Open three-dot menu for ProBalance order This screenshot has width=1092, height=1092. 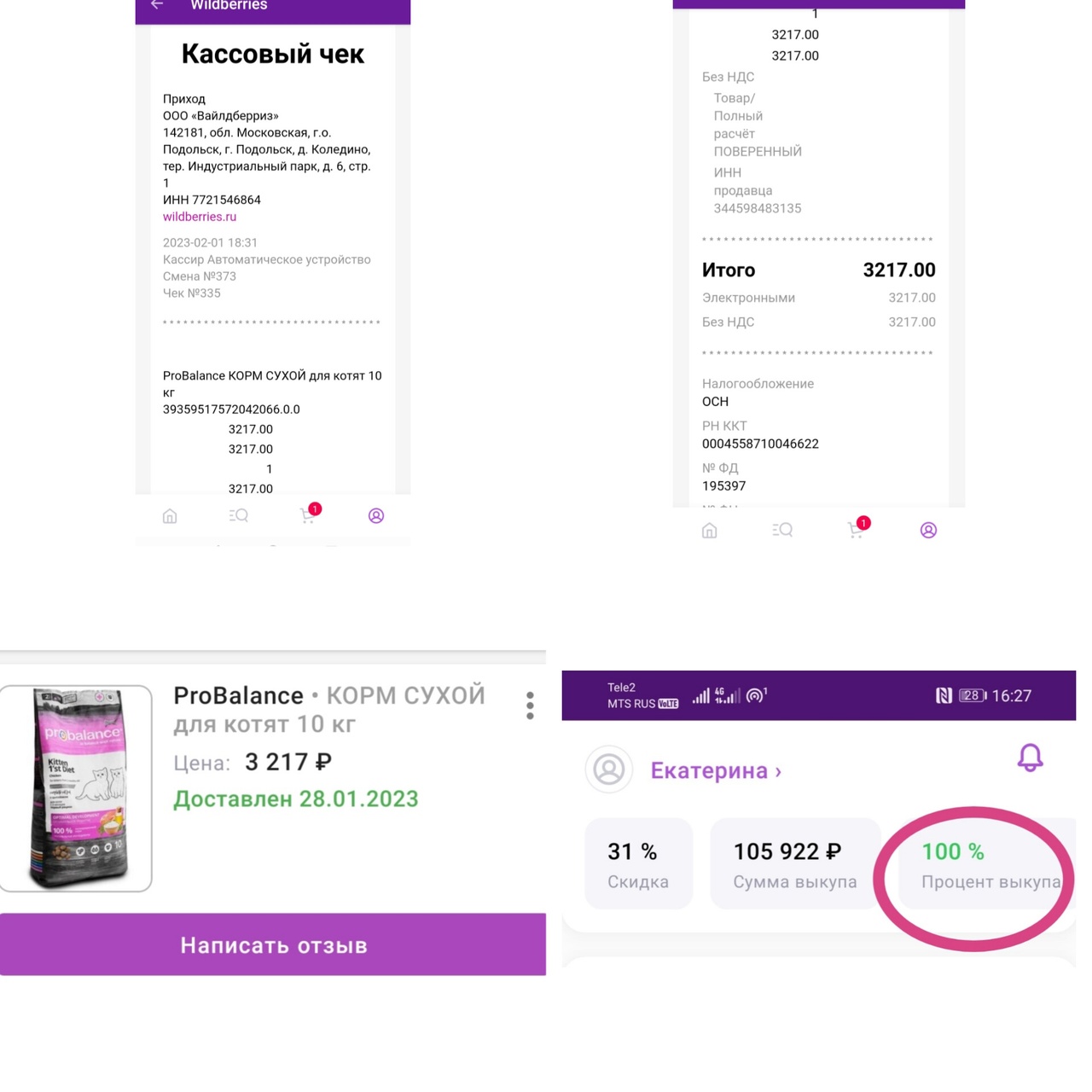tap(530, 706)
